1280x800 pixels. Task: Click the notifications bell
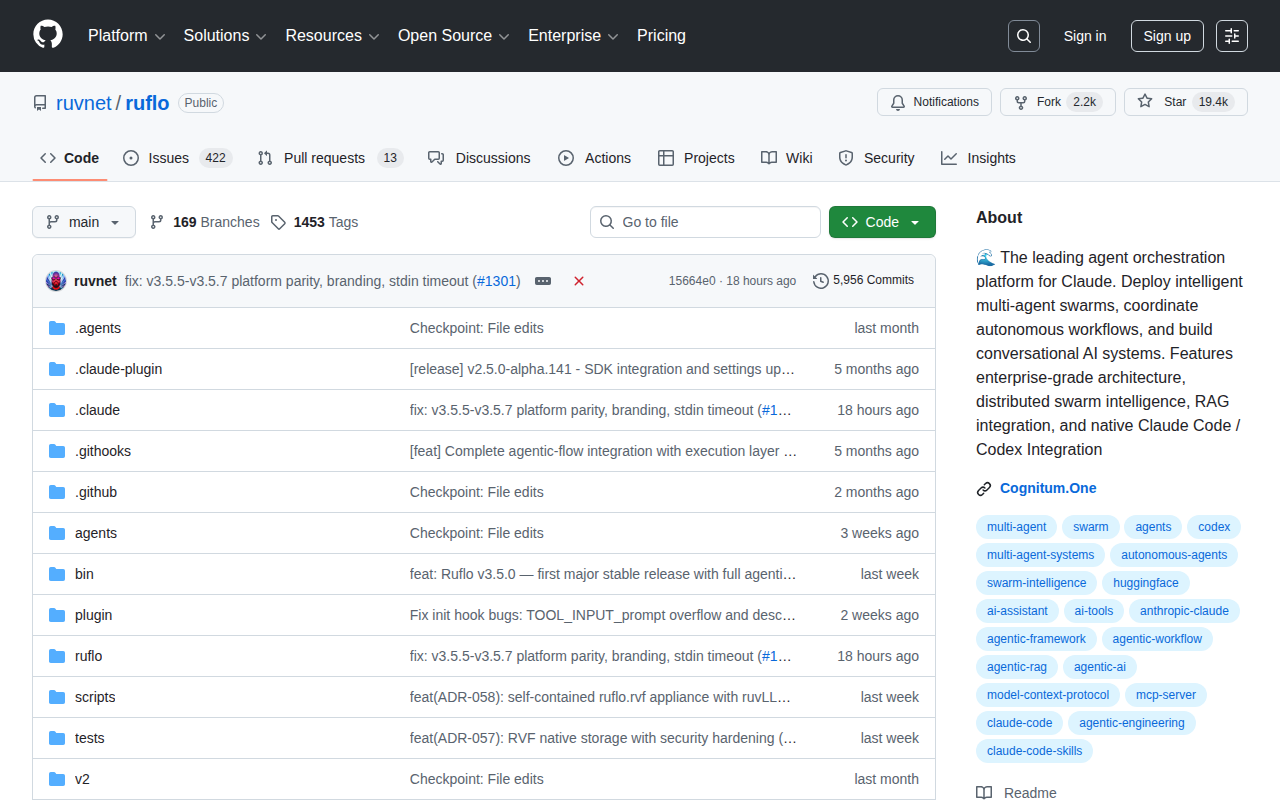[897, 101]
